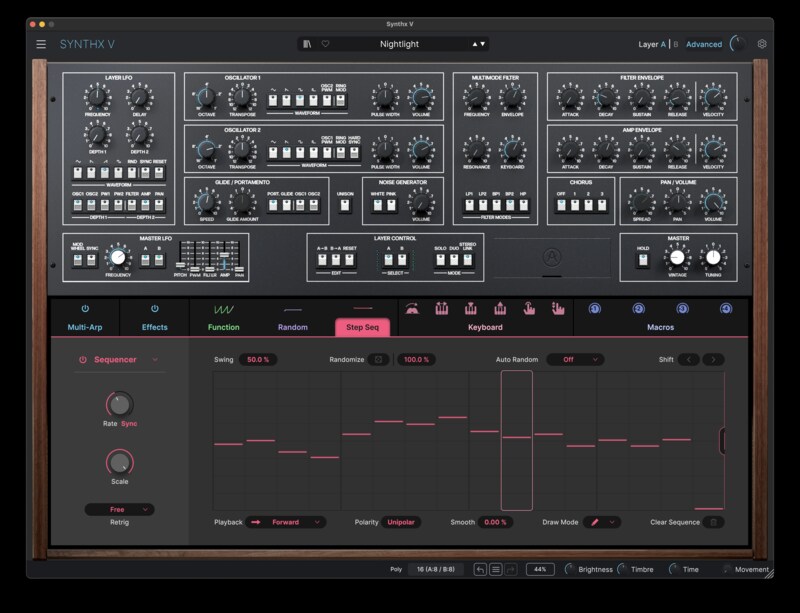
Task: Flip the HOLD switch in the Master section
Action: pyautogui.click(x=645, y=259)
